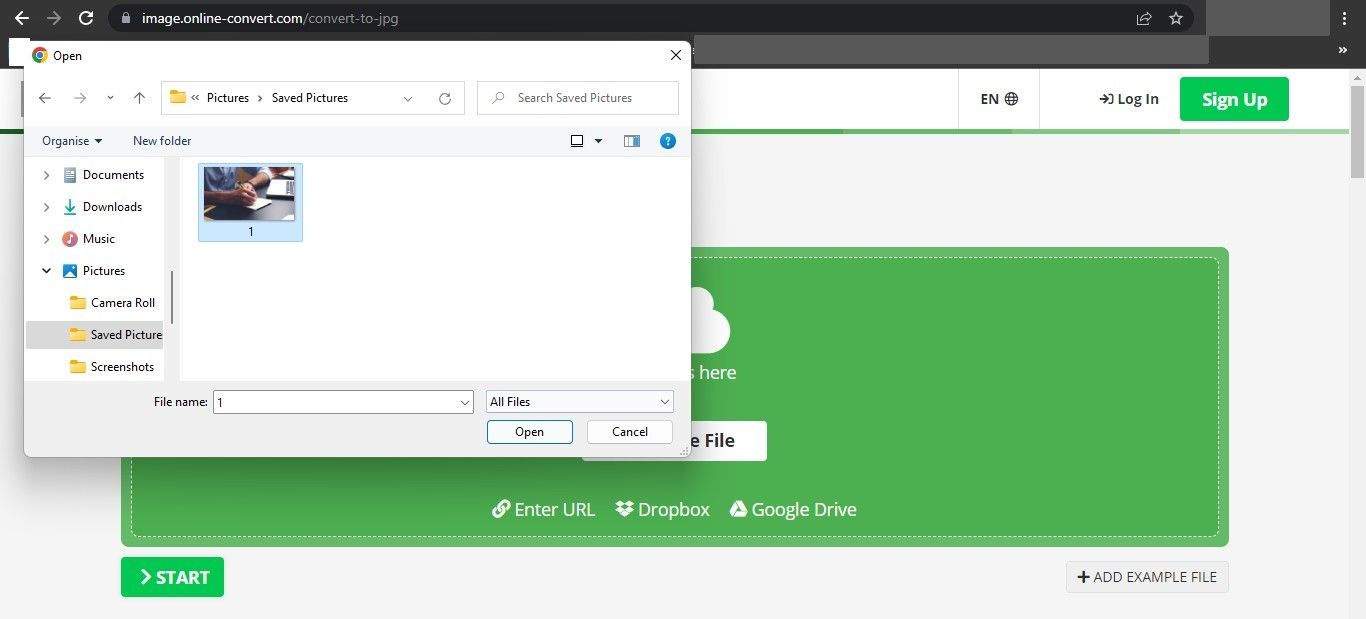Go back using the browser back arrow
1366x619 pixels.
tap(21, 17)
